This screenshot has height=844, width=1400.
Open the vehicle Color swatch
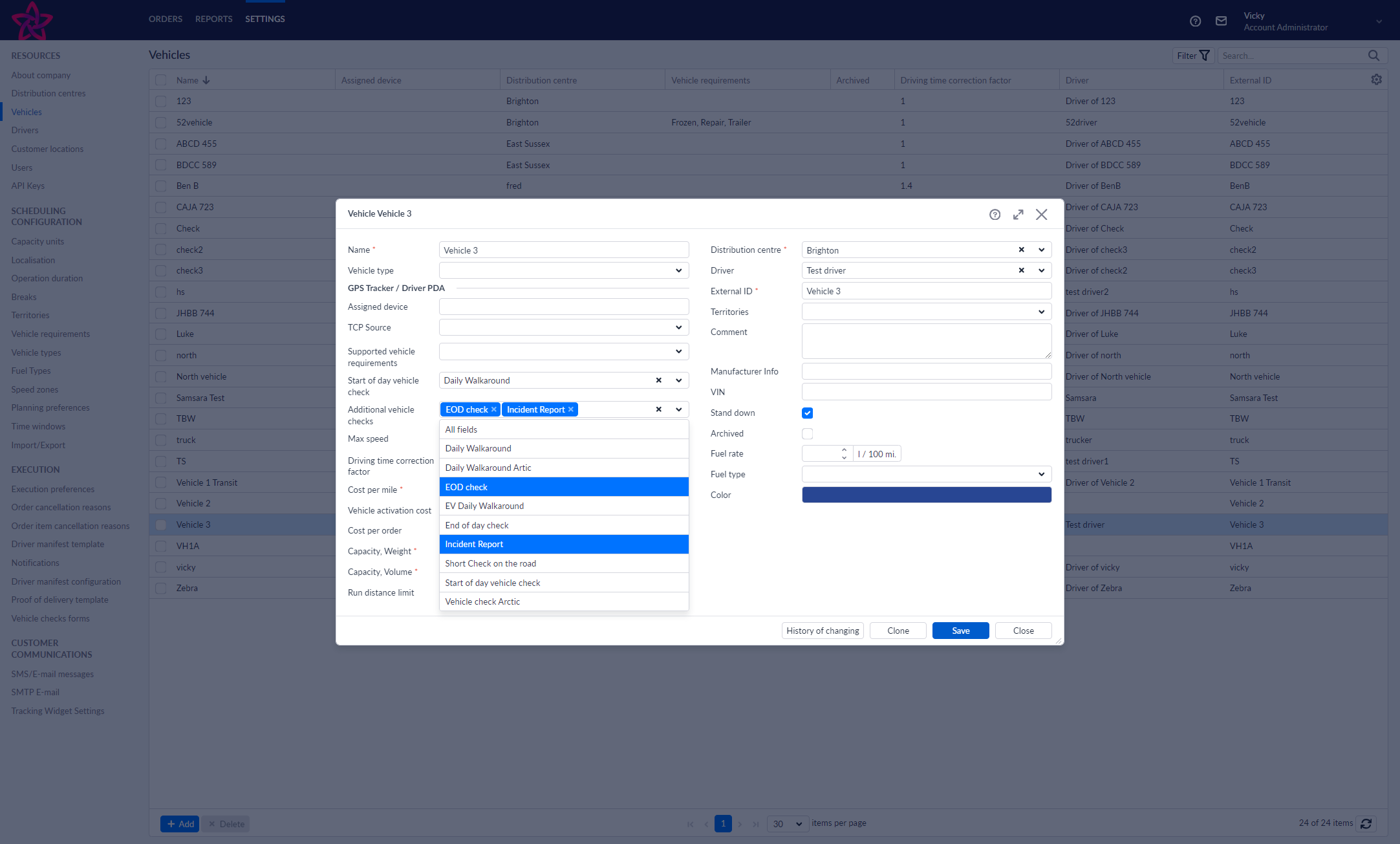tap(926, 495)
